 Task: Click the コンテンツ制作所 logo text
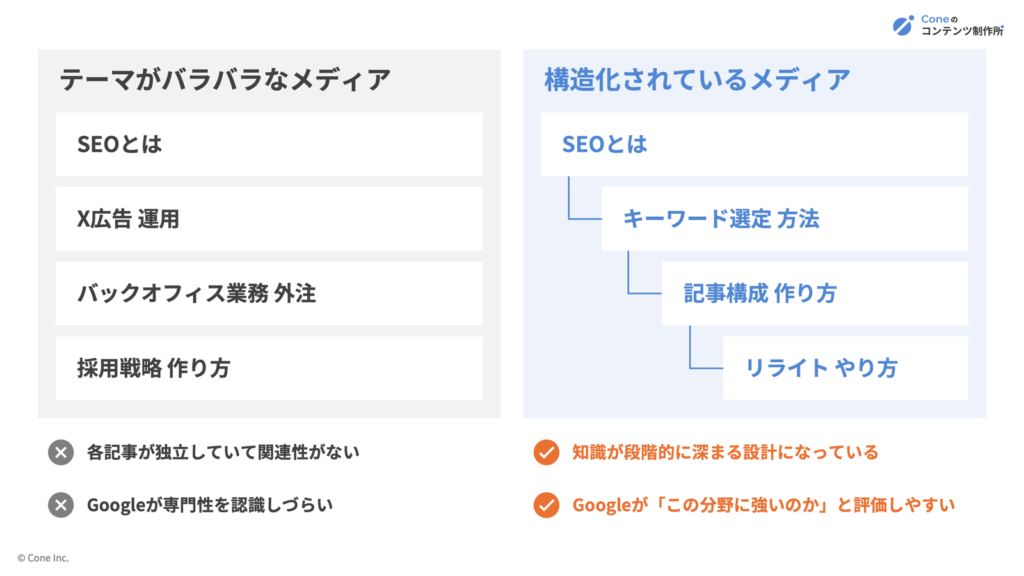coord(962,31)
